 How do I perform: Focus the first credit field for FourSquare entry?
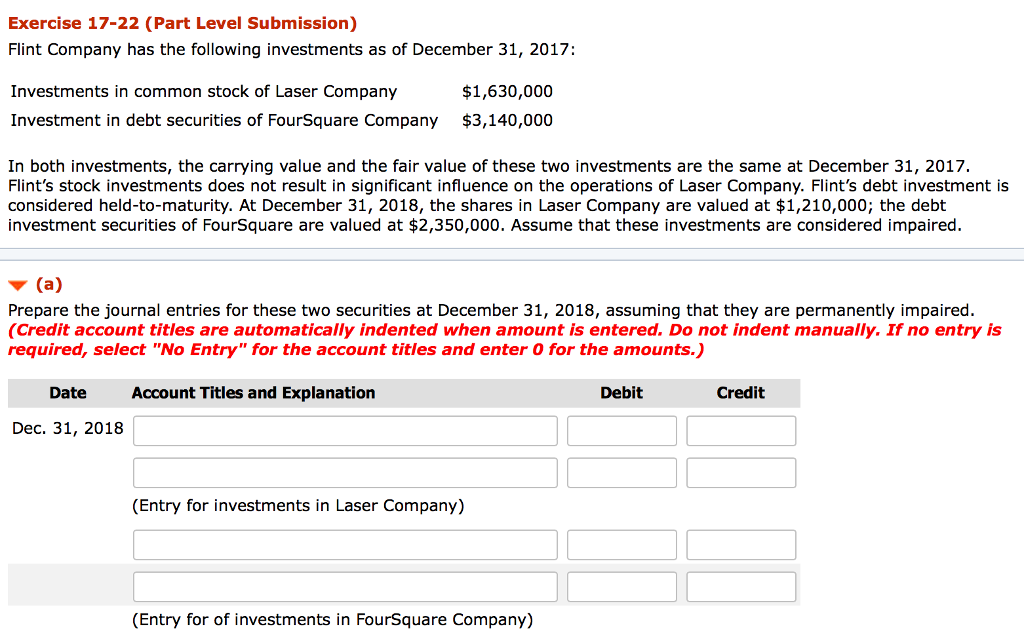(741, 545)
